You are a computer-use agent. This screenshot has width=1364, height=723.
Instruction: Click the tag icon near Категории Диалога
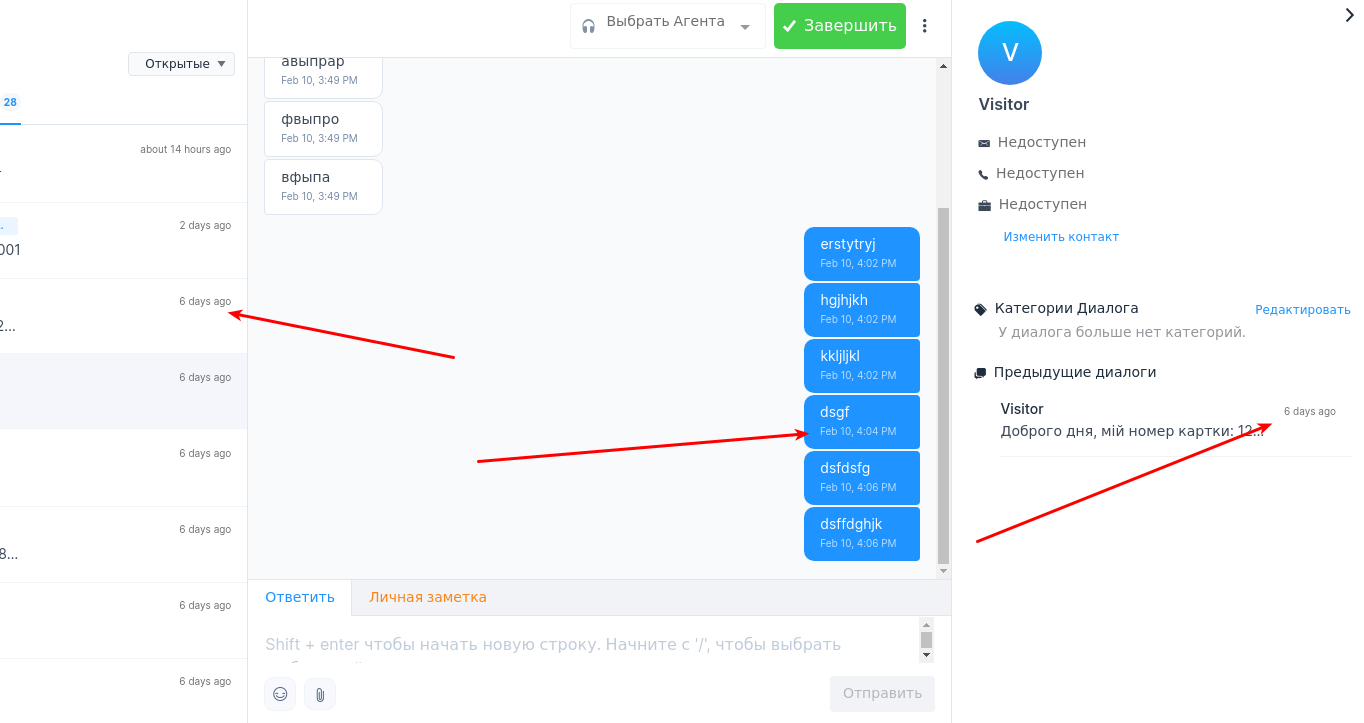(x=979, y=308)
